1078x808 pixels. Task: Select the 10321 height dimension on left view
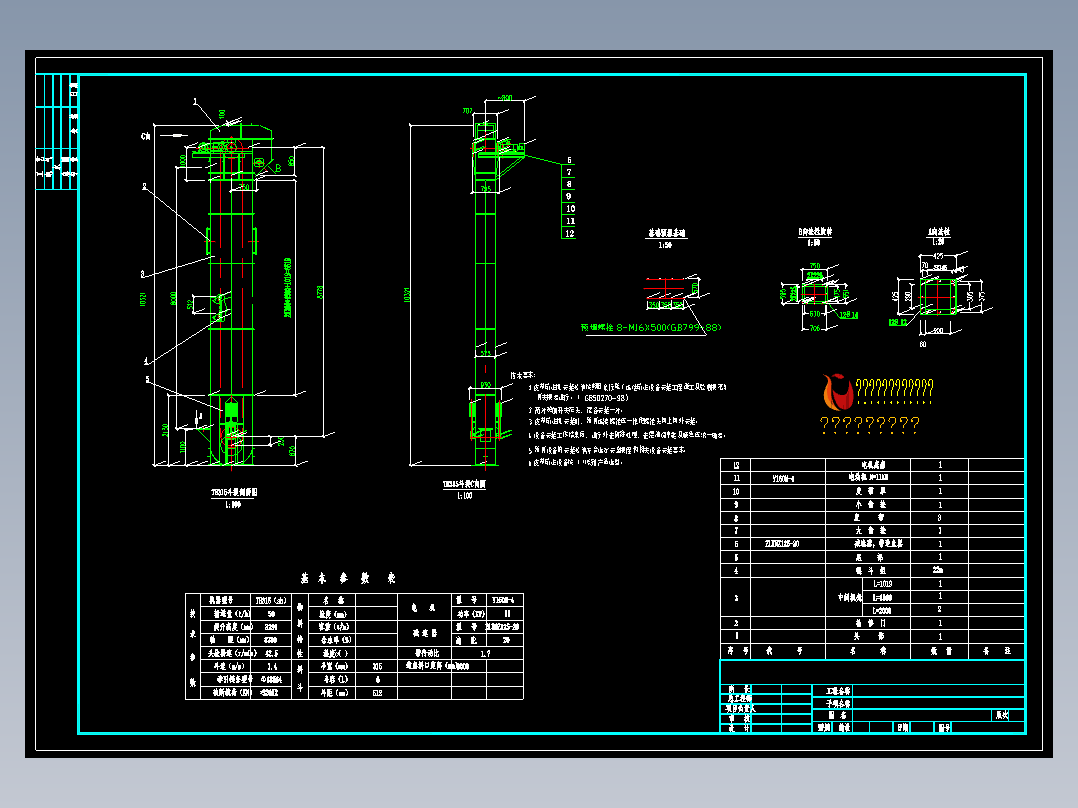coord(143,299)
